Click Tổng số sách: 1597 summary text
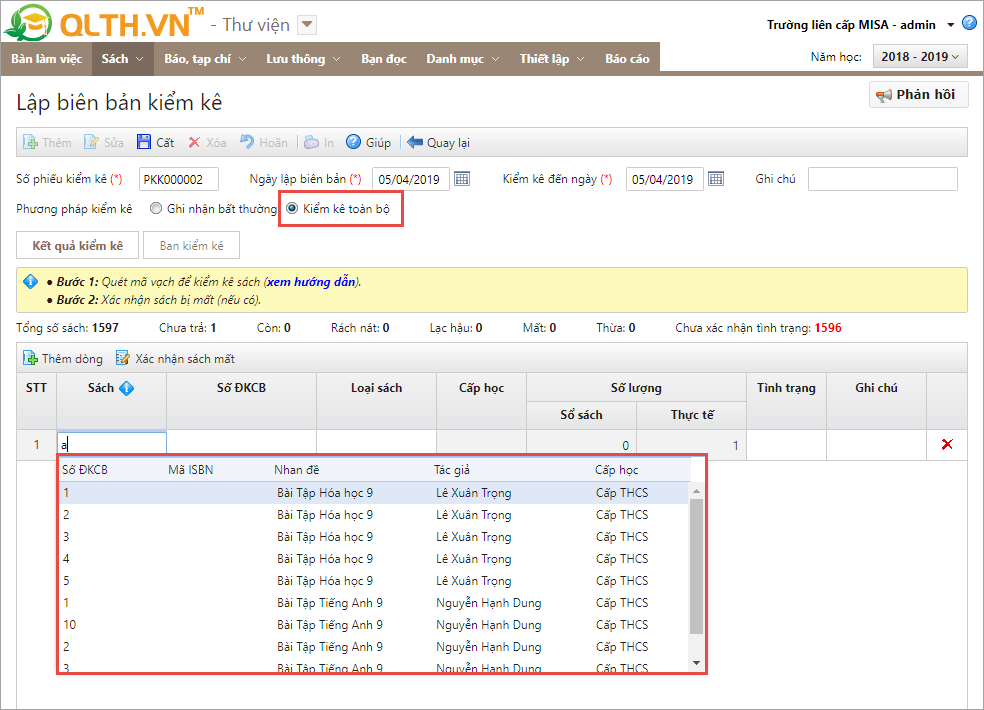Viewport: 984px width, 710px height. pos(67,328)
